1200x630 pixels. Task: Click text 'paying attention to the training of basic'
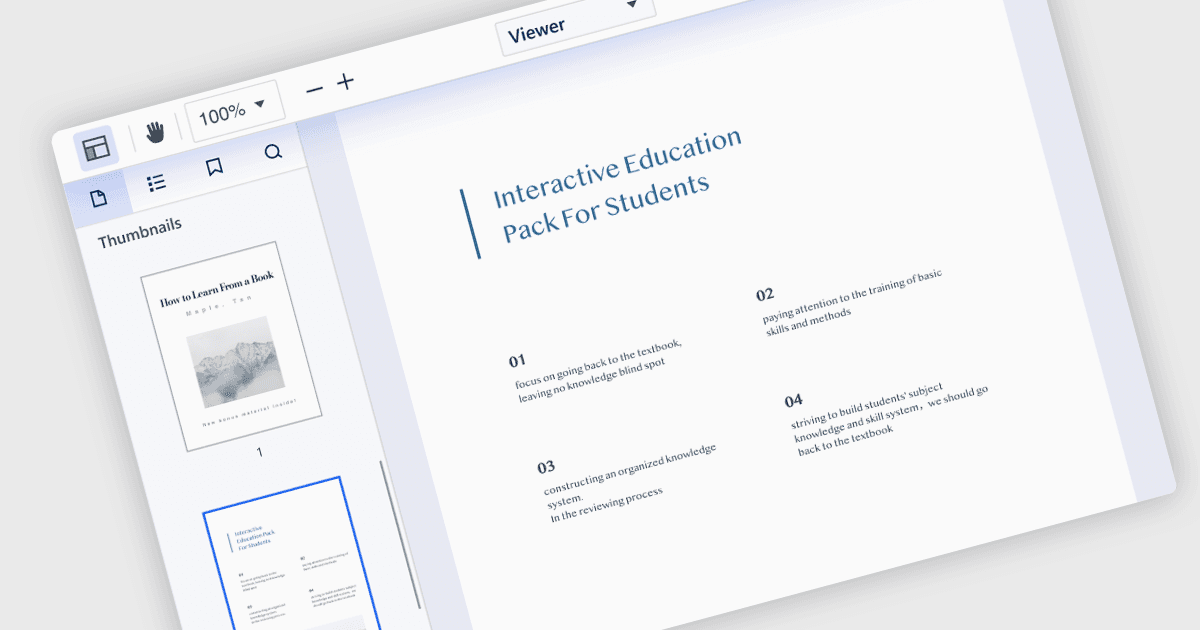(852, 297)
